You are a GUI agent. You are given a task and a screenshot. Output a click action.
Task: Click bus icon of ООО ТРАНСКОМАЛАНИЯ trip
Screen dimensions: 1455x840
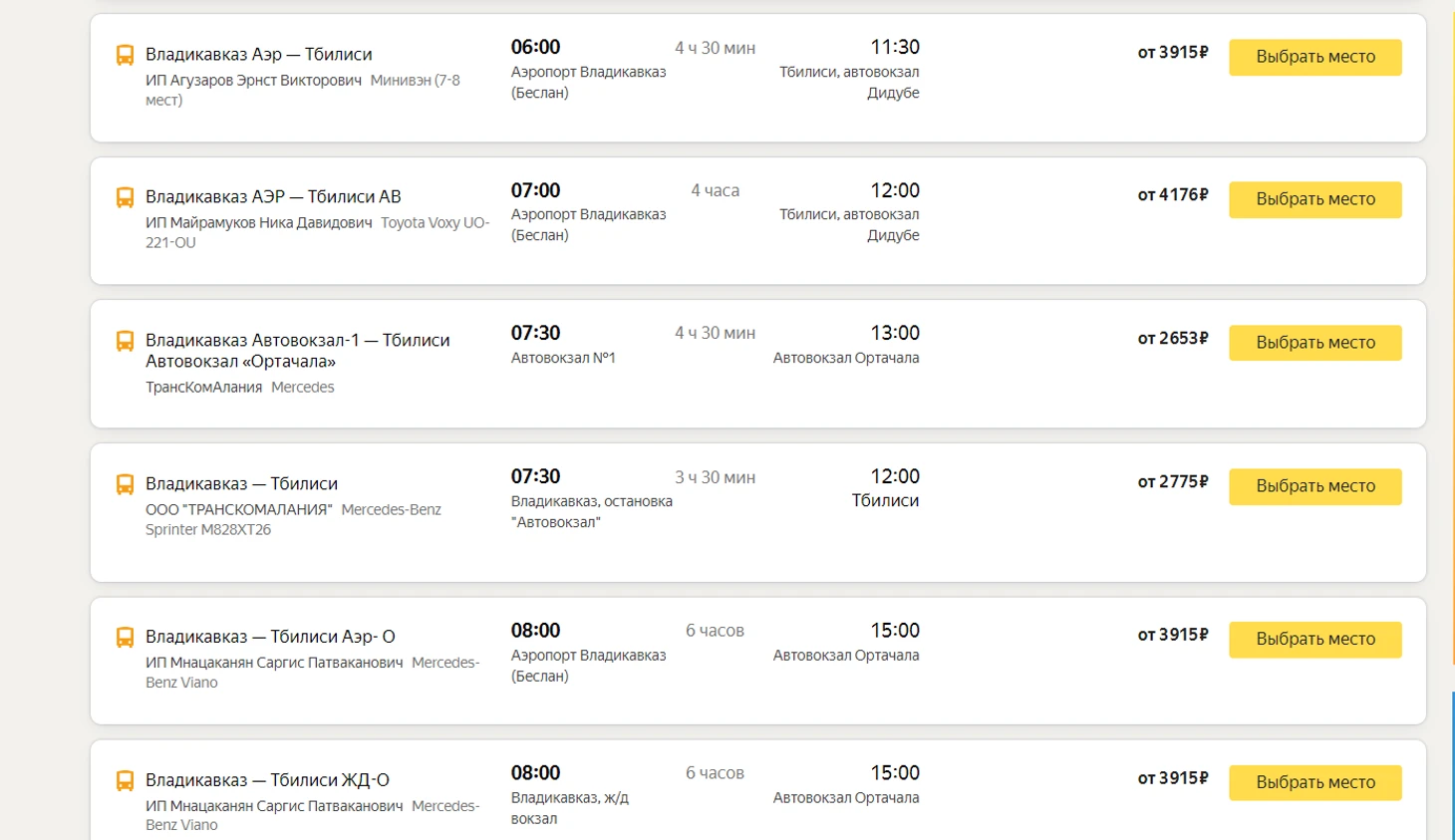125,484
